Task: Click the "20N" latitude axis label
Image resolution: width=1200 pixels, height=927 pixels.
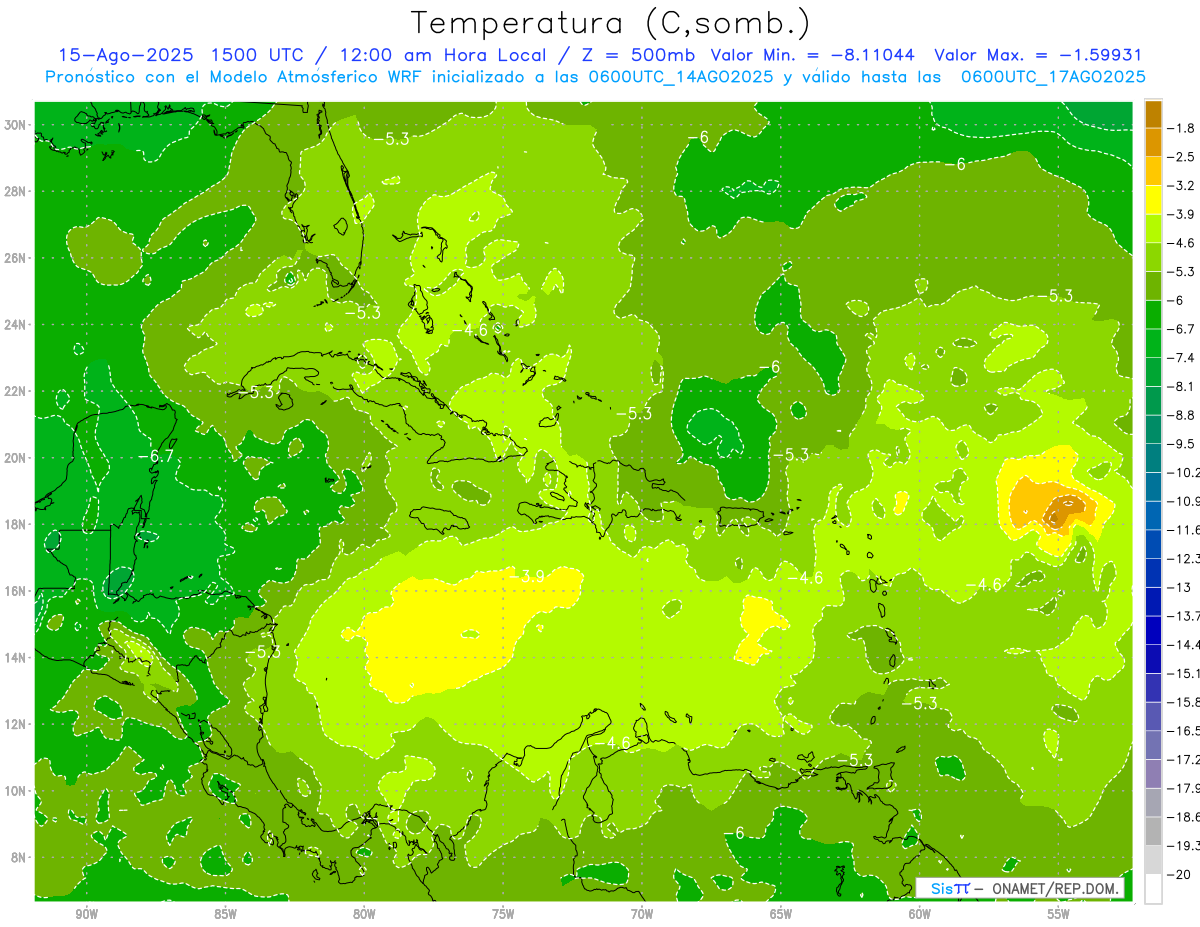Action: [17, 458]
